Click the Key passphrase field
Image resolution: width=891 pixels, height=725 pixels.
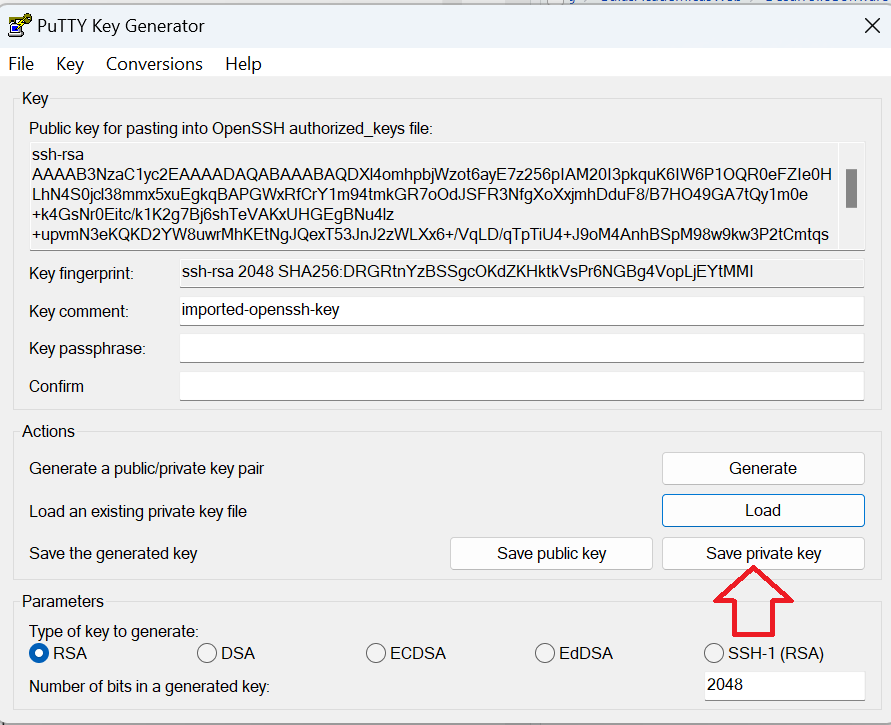point(522,348)
